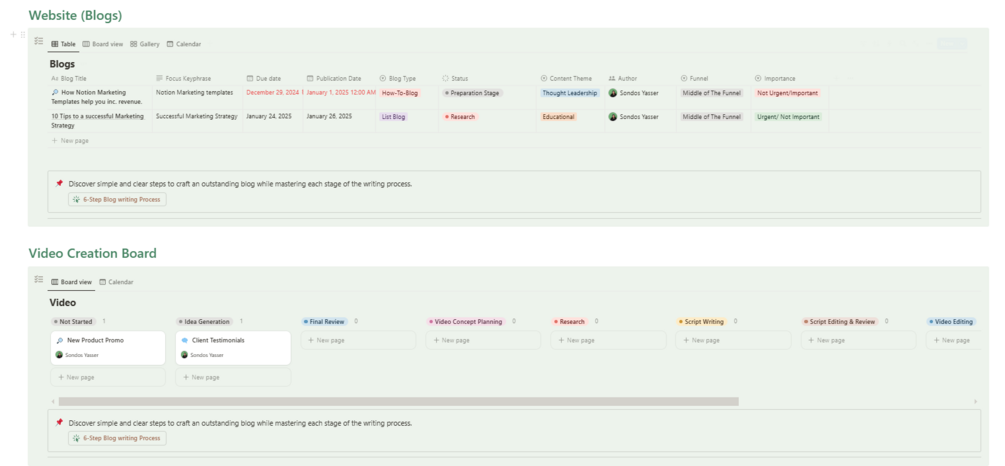The image size is (1005, 466).
Task: Click the pushpin icon in the blog callout
Action: 60,183
